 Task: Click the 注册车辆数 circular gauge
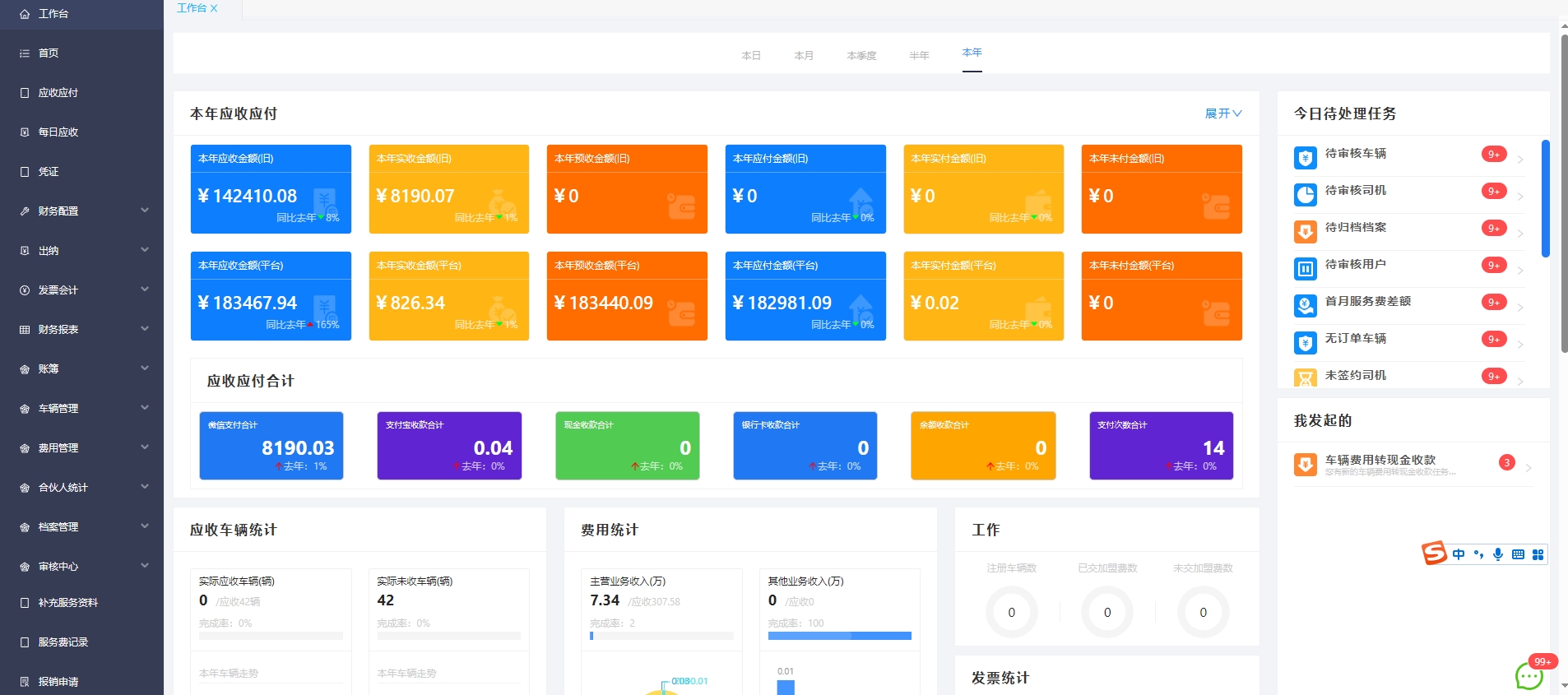coord(1012,612)
